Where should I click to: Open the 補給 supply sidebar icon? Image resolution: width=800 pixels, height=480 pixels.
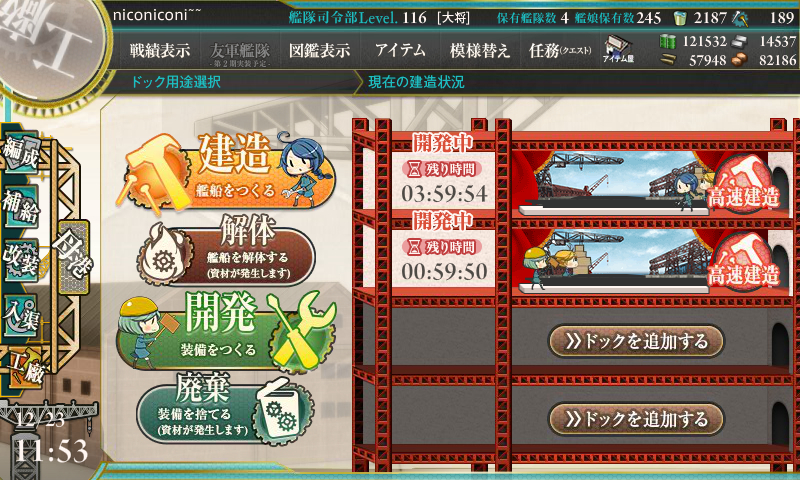[21, 206]
